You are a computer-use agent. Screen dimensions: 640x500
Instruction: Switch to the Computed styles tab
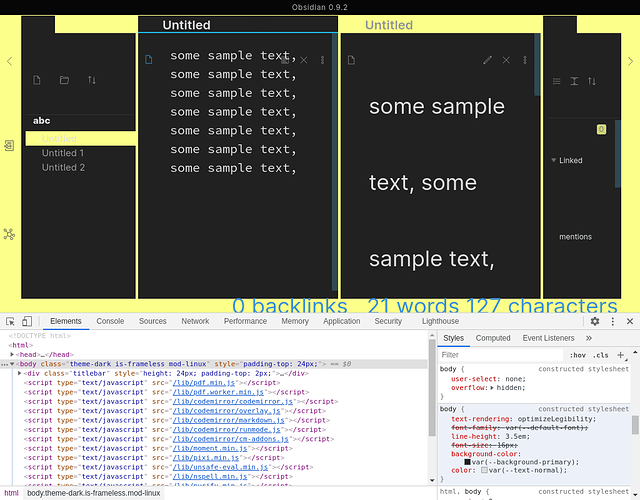click(493, 338)
